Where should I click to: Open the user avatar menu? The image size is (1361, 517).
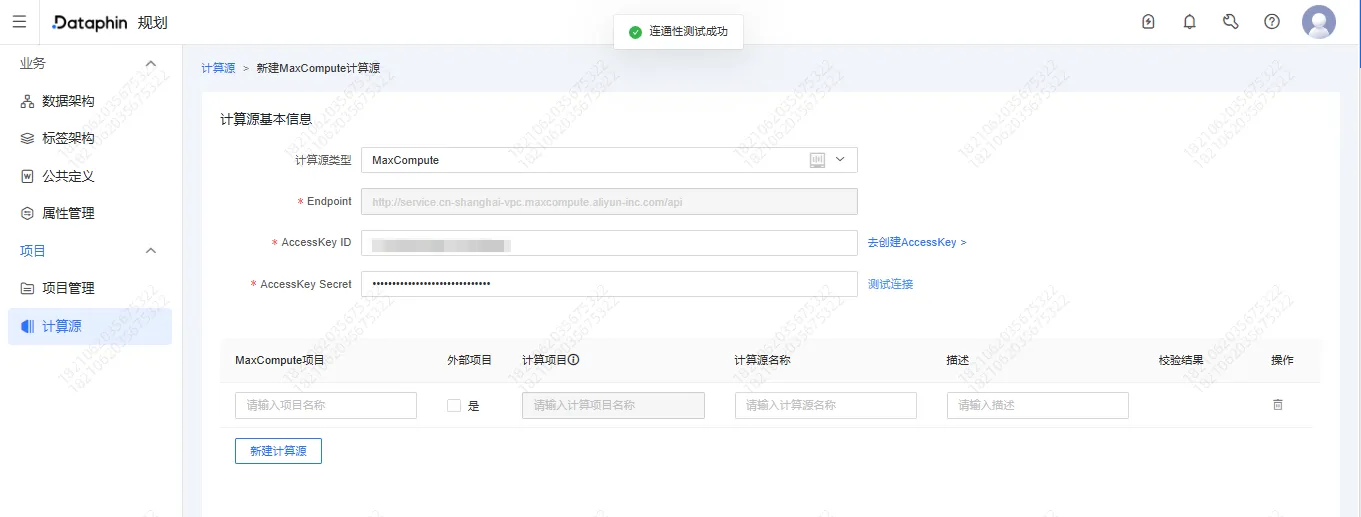click(x=1319, y=22)
